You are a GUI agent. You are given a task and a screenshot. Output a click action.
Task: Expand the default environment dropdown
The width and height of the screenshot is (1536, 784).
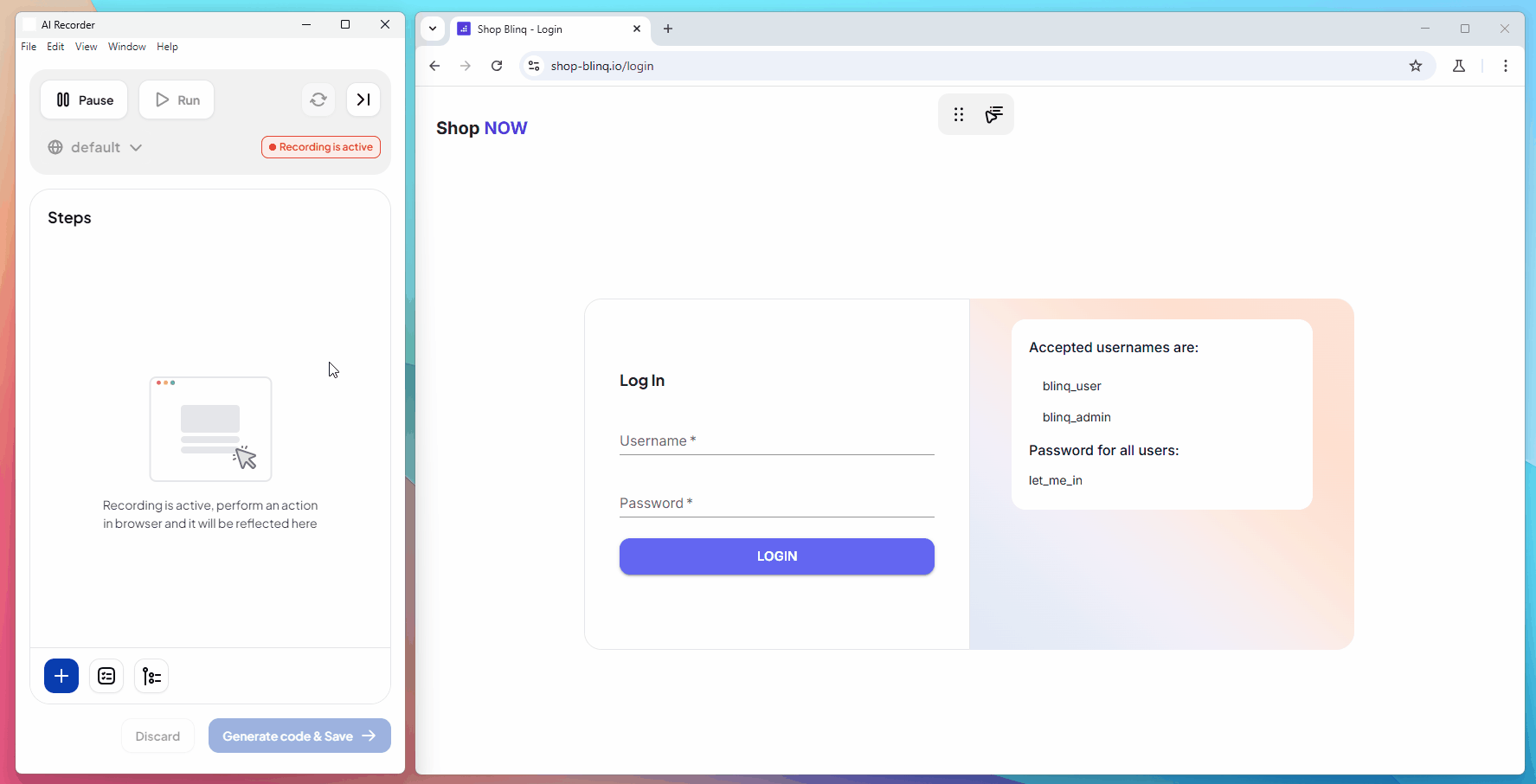click(x=95, y=147)
